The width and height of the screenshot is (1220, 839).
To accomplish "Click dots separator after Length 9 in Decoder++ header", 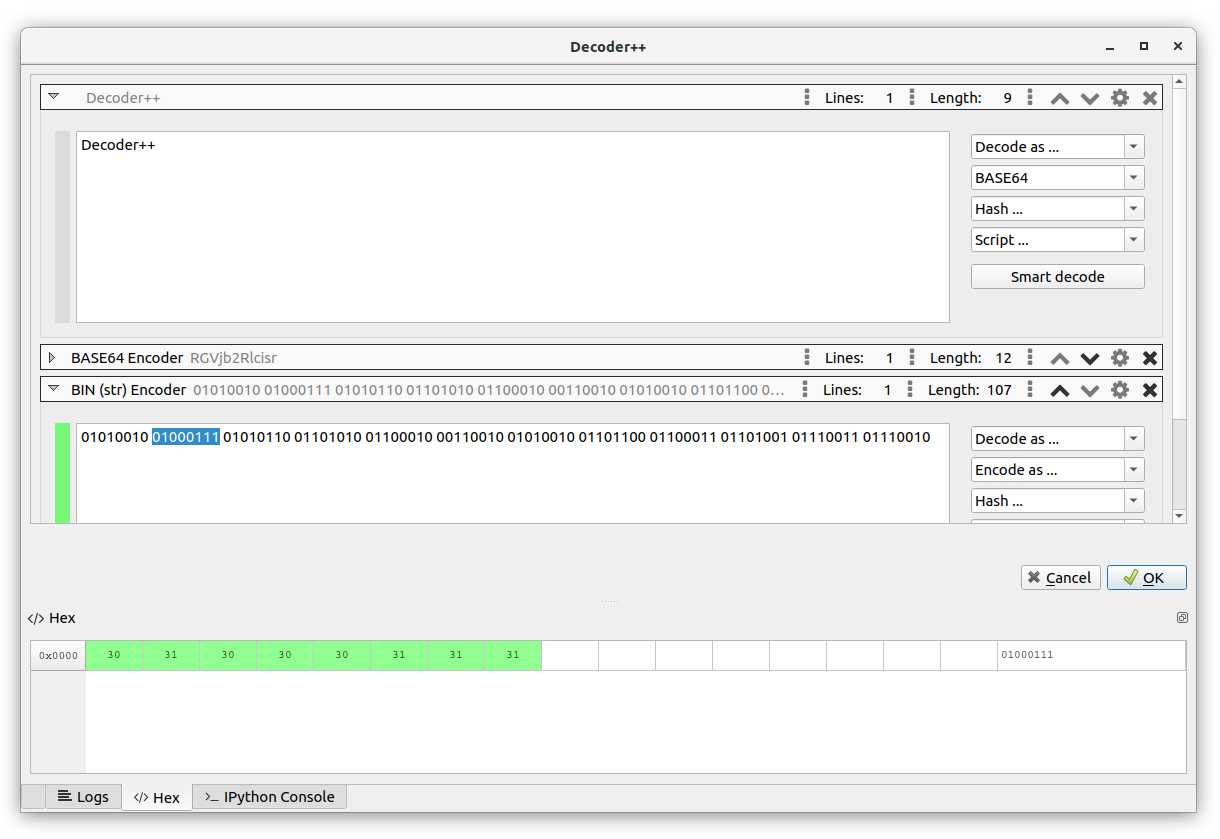I will pos(1030,98).
